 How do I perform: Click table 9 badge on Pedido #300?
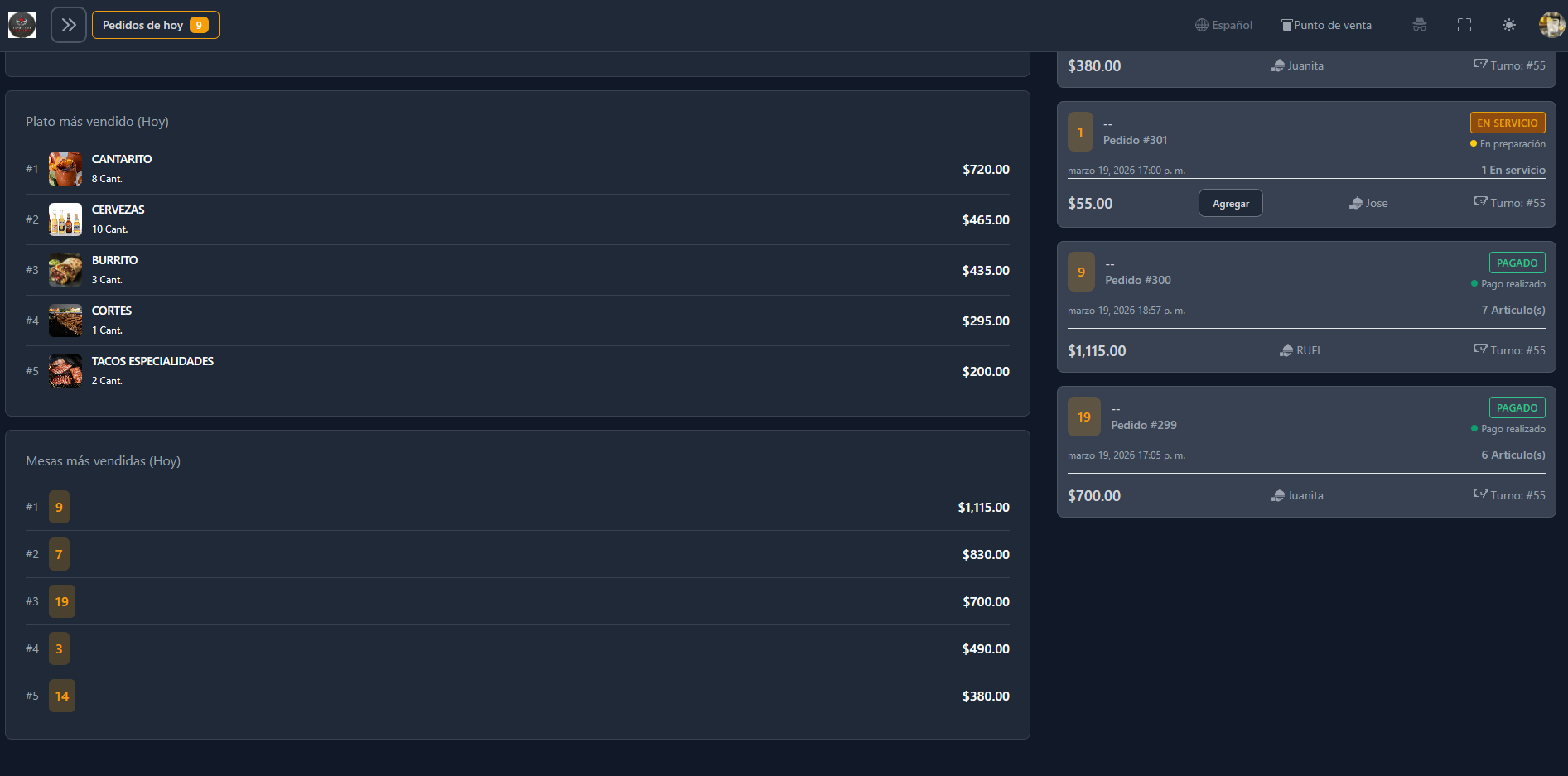point(1081,272)
